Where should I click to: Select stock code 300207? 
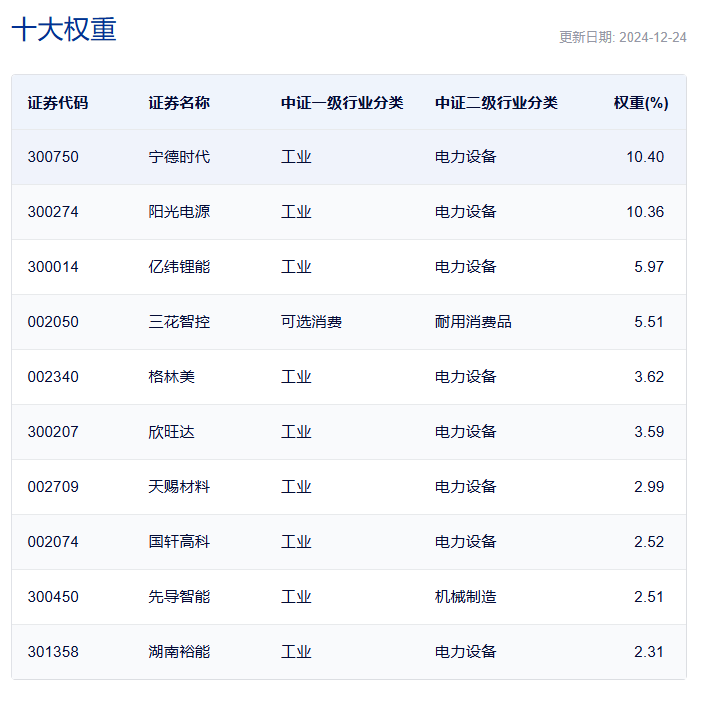click(x=53, y=432)
